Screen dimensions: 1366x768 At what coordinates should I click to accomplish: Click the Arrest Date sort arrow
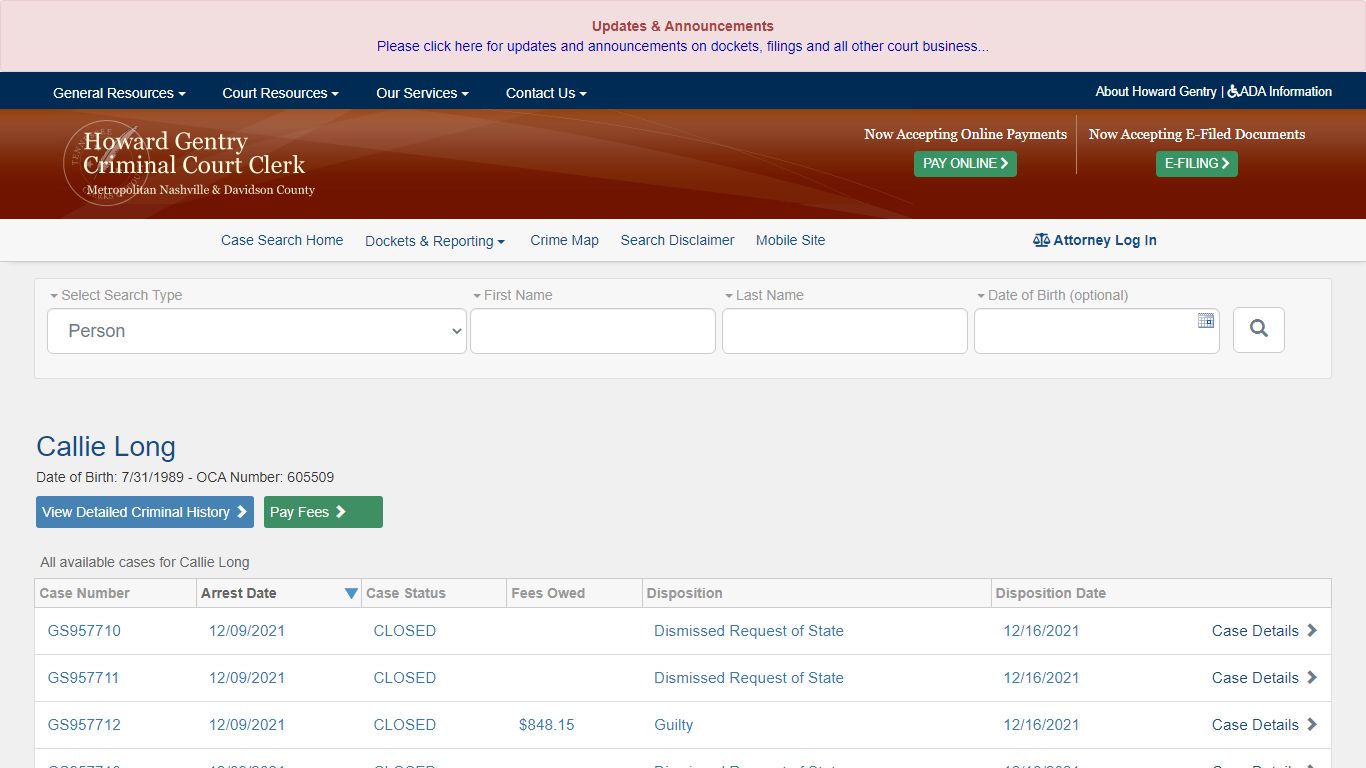pos(351,593)
